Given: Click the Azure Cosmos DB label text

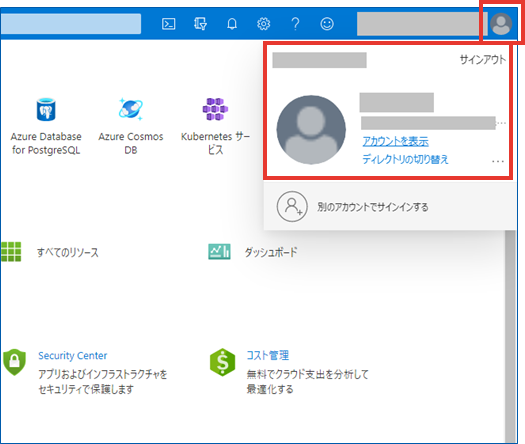Looking at the screenshot, I should click(x=131, y=143).
